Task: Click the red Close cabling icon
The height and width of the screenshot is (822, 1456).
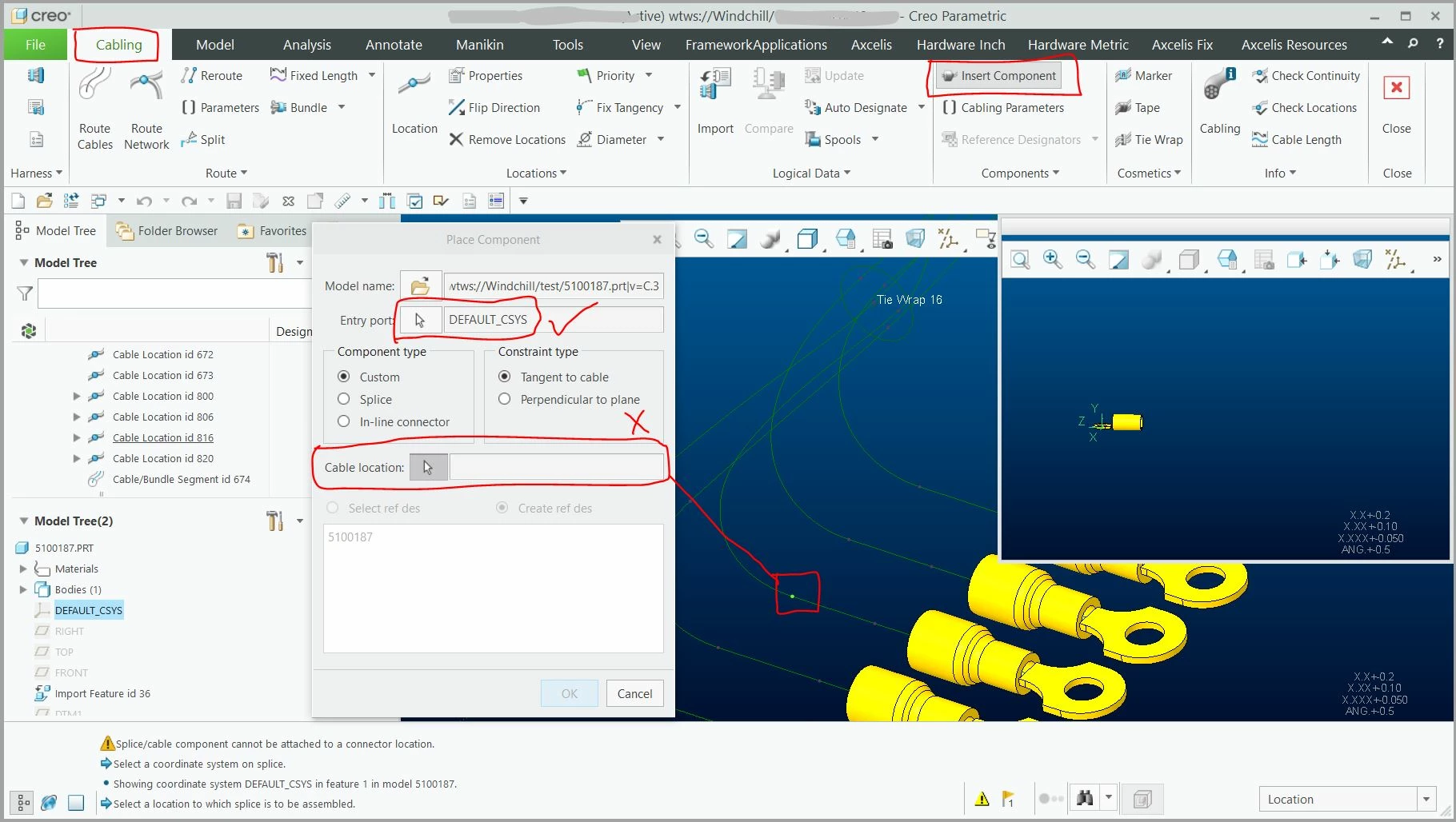Action: (1396, 88)
